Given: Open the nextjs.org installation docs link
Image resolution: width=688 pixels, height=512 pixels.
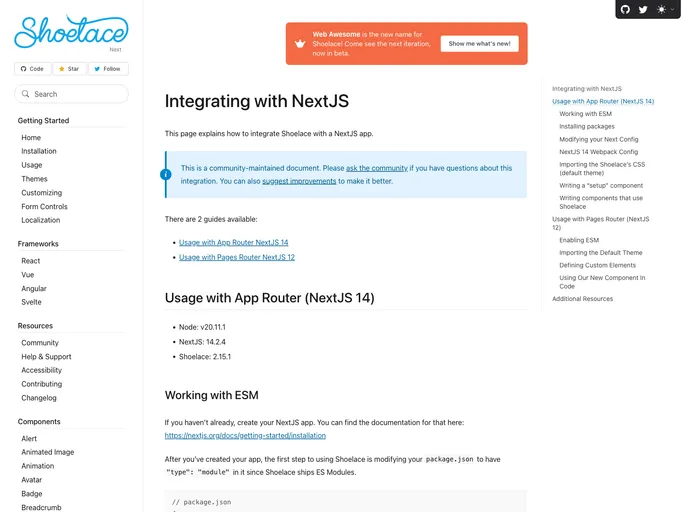Looking at the screenshot, I should [245, 436].
